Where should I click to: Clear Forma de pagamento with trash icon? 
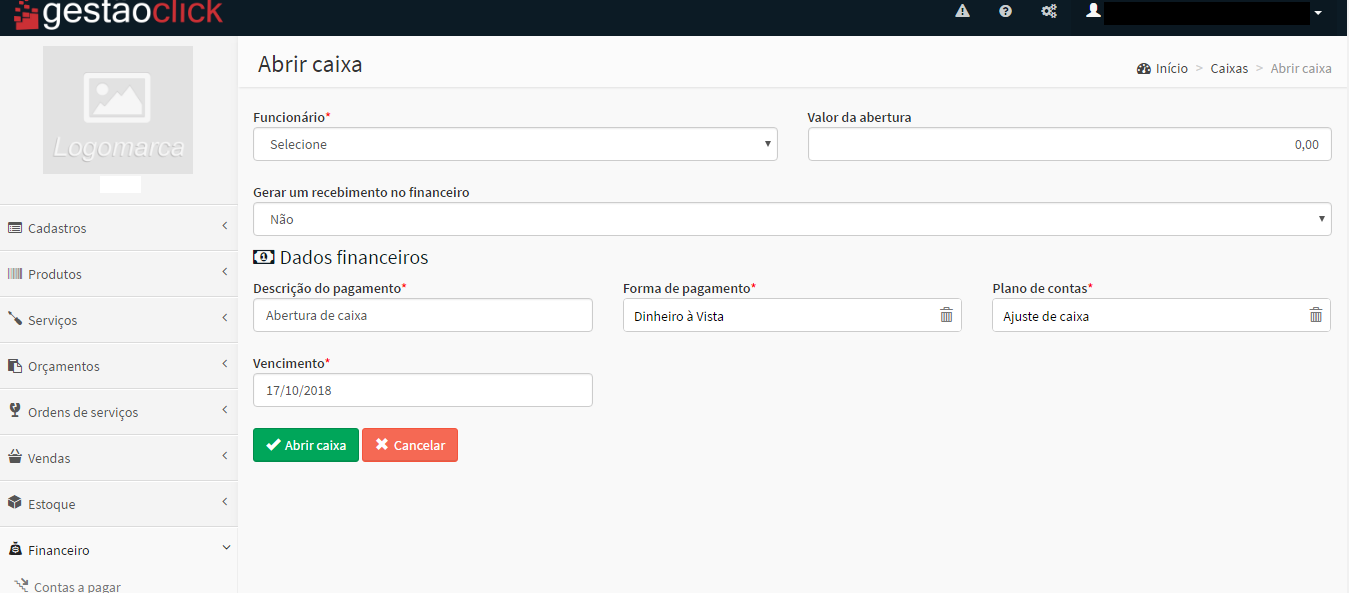pyautogui.click(x=946, y=315)
